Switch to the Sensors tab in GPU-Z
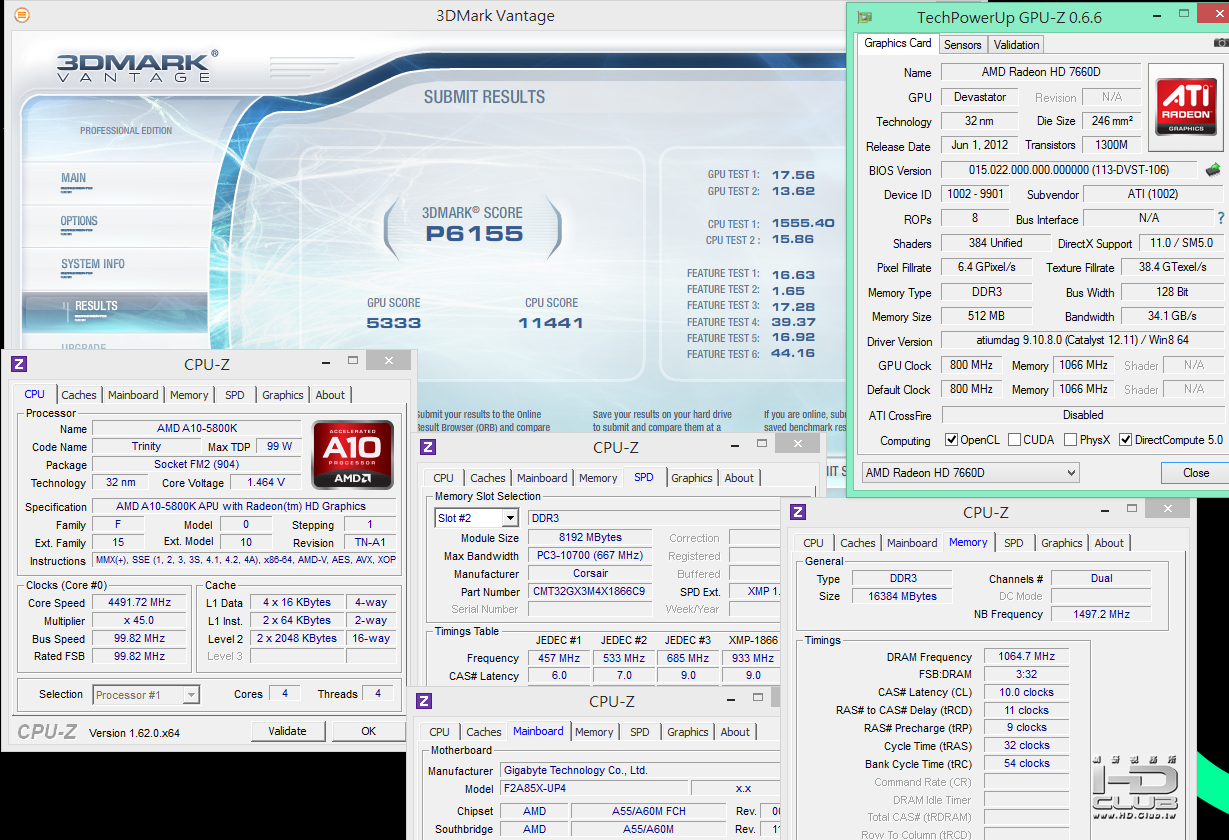 point(963,44)
